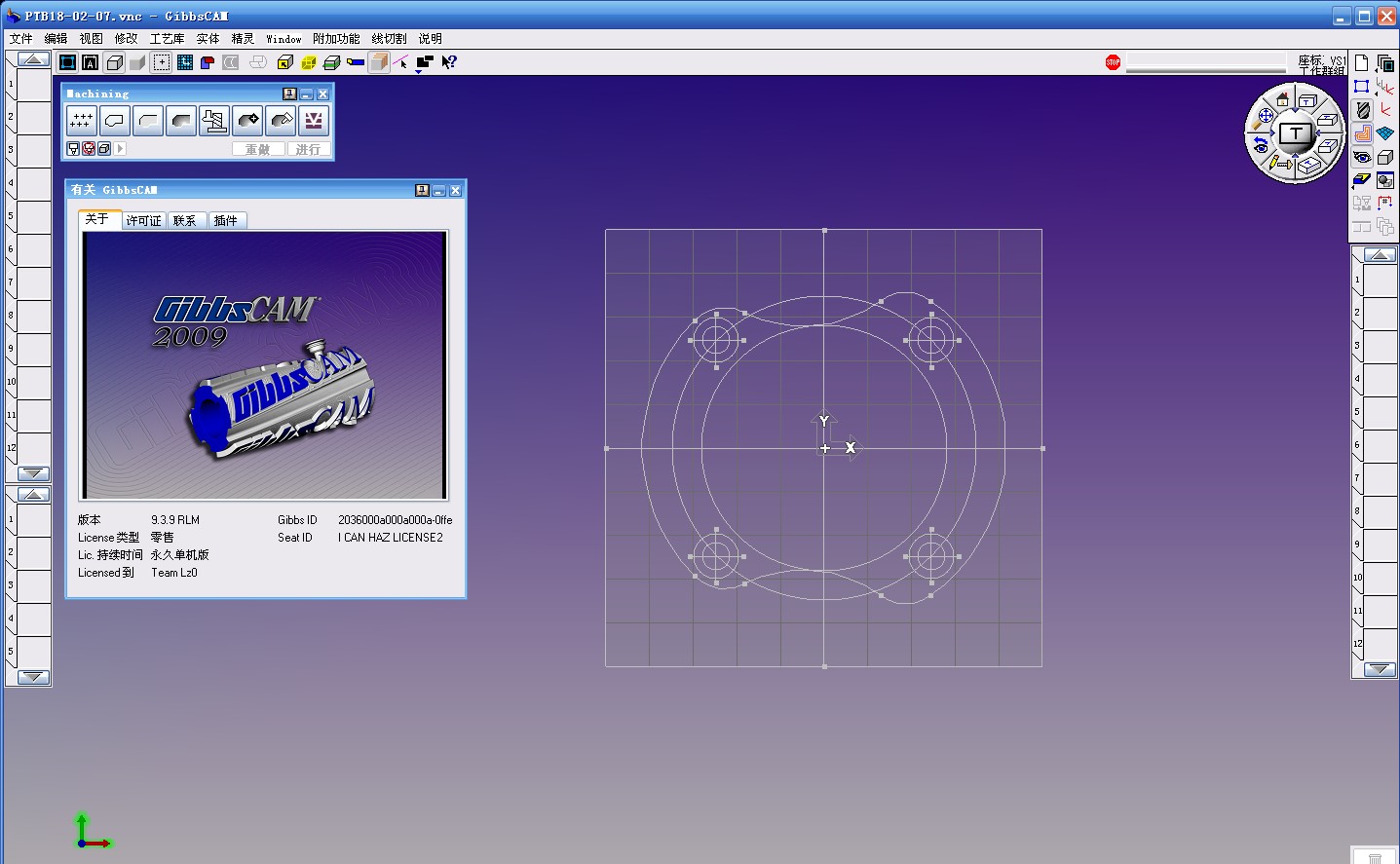Screen dimensions: 1400x864
Task: Switch to the 联系 tab
Action: 185,221
